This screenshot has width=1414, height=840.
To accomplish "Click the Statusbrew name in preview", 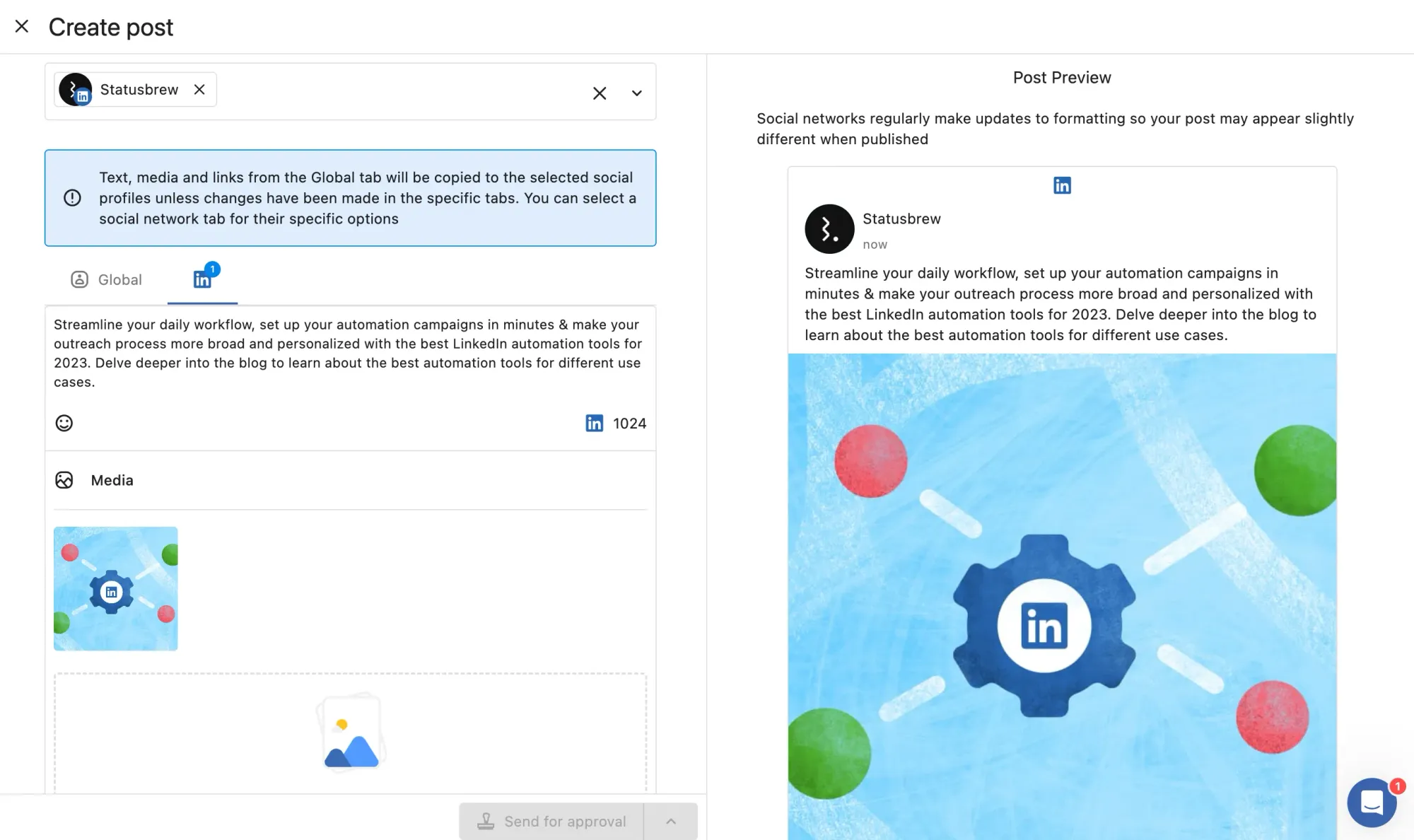I will pos(901,219).
